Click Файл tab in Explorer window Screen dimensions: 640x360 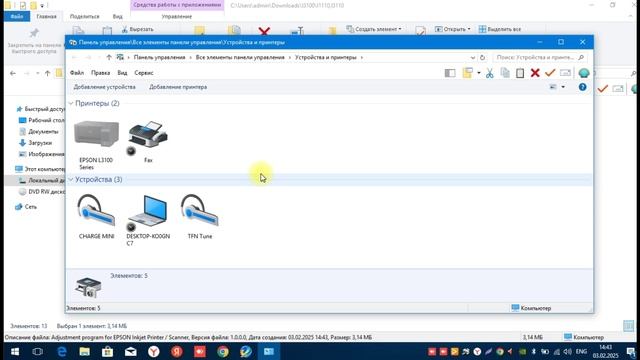click(17, 17)
